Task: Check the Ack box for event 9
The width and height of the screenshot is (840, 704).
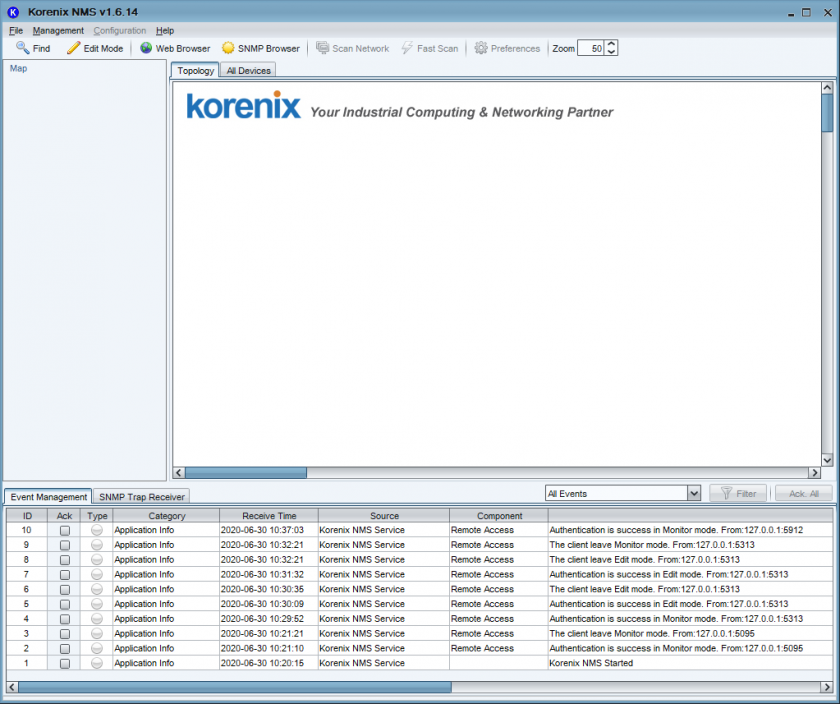Action: click(x=65, y=545)
